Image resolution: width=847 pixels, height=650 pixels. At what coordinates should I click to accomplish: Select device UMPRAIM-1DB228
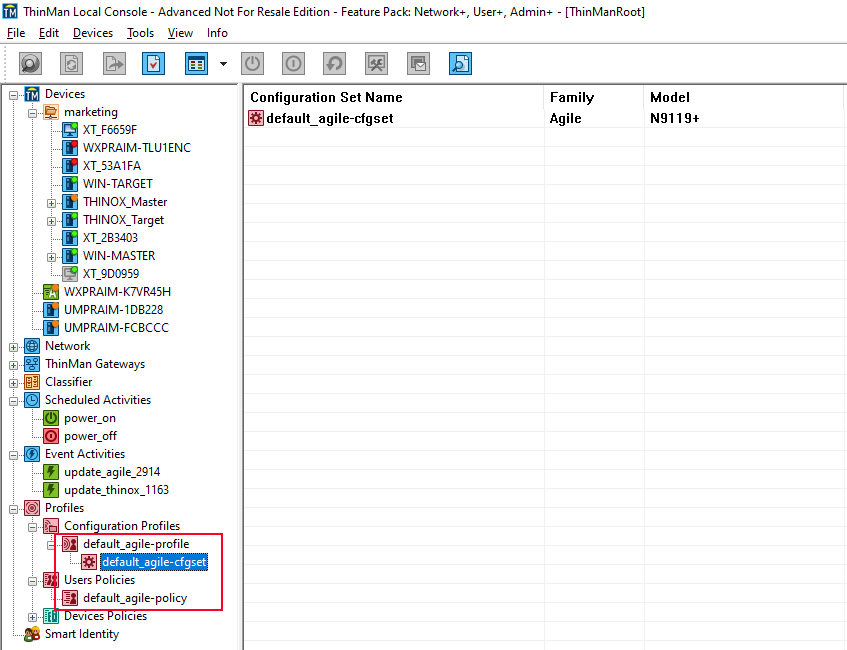click(x=113, y=310)
